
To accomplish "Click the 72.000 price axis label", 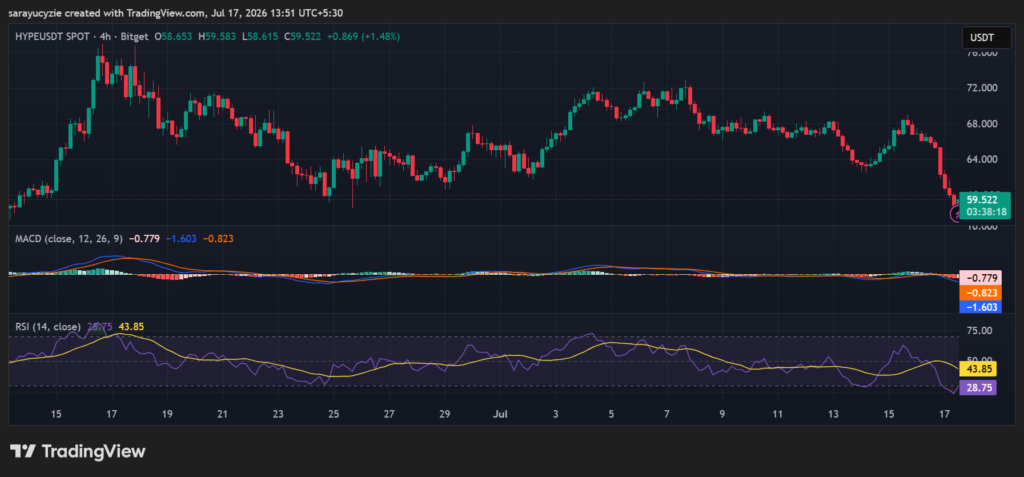I will point(982,88).
